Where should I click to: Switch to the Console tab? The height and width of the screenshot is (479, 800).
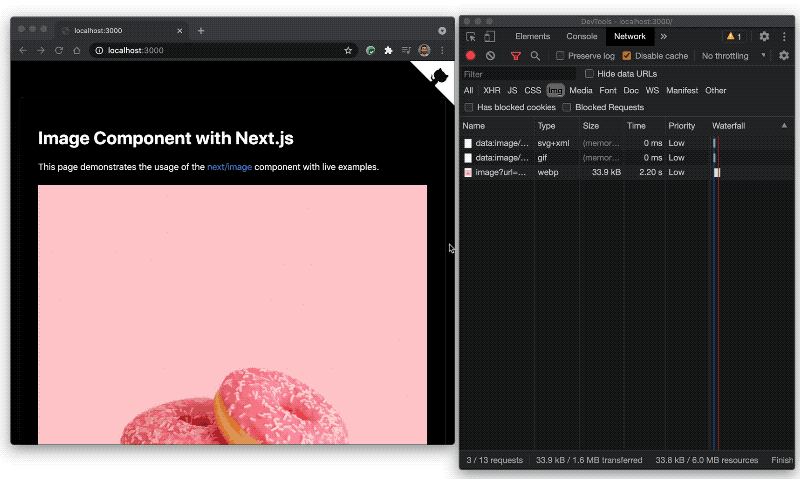[582, 36]
